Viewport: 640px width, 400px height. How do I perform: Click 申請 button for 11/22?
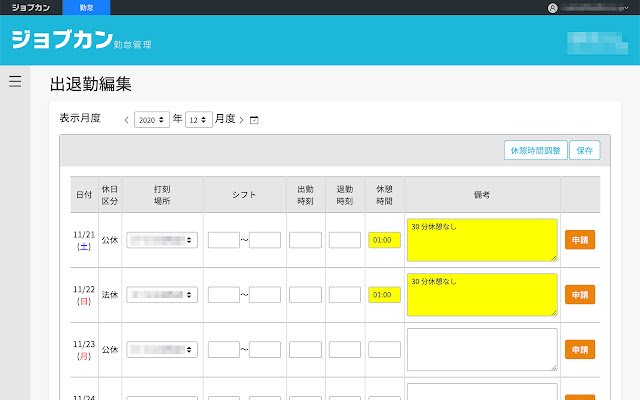[x=580, y=294]
